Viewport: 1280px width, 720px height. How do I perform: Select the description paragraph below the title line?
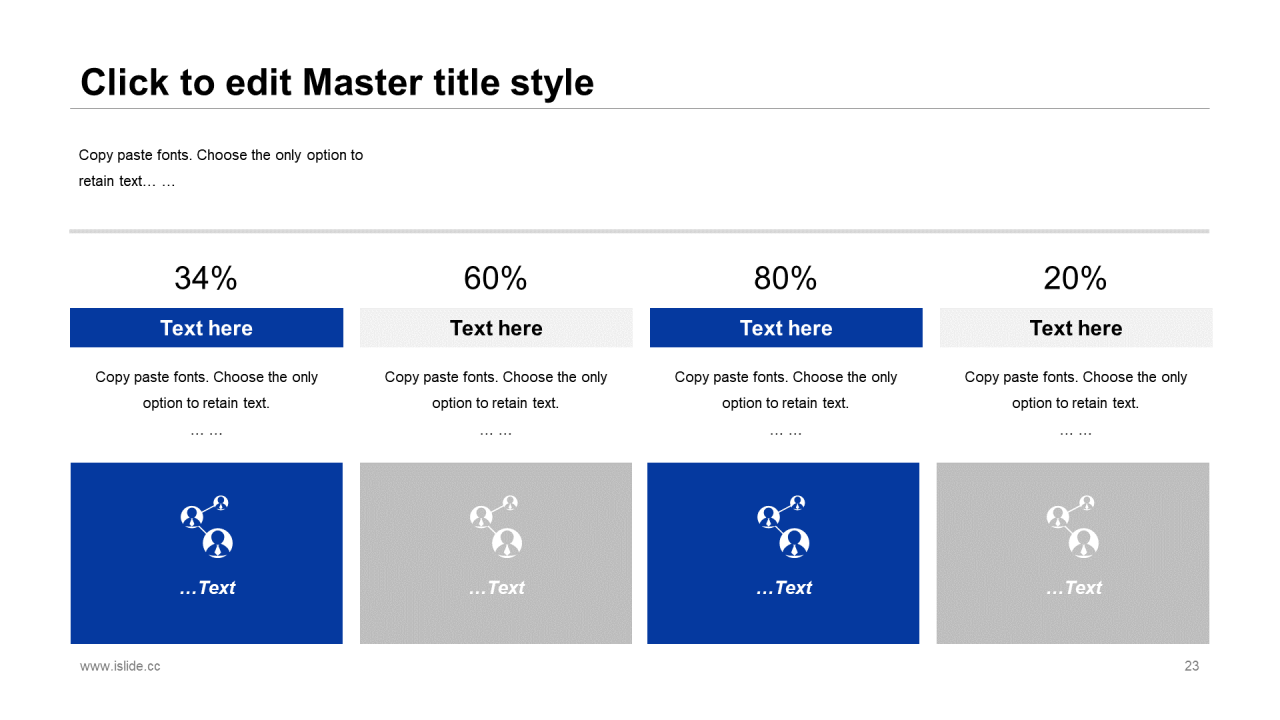click(221, 168)
